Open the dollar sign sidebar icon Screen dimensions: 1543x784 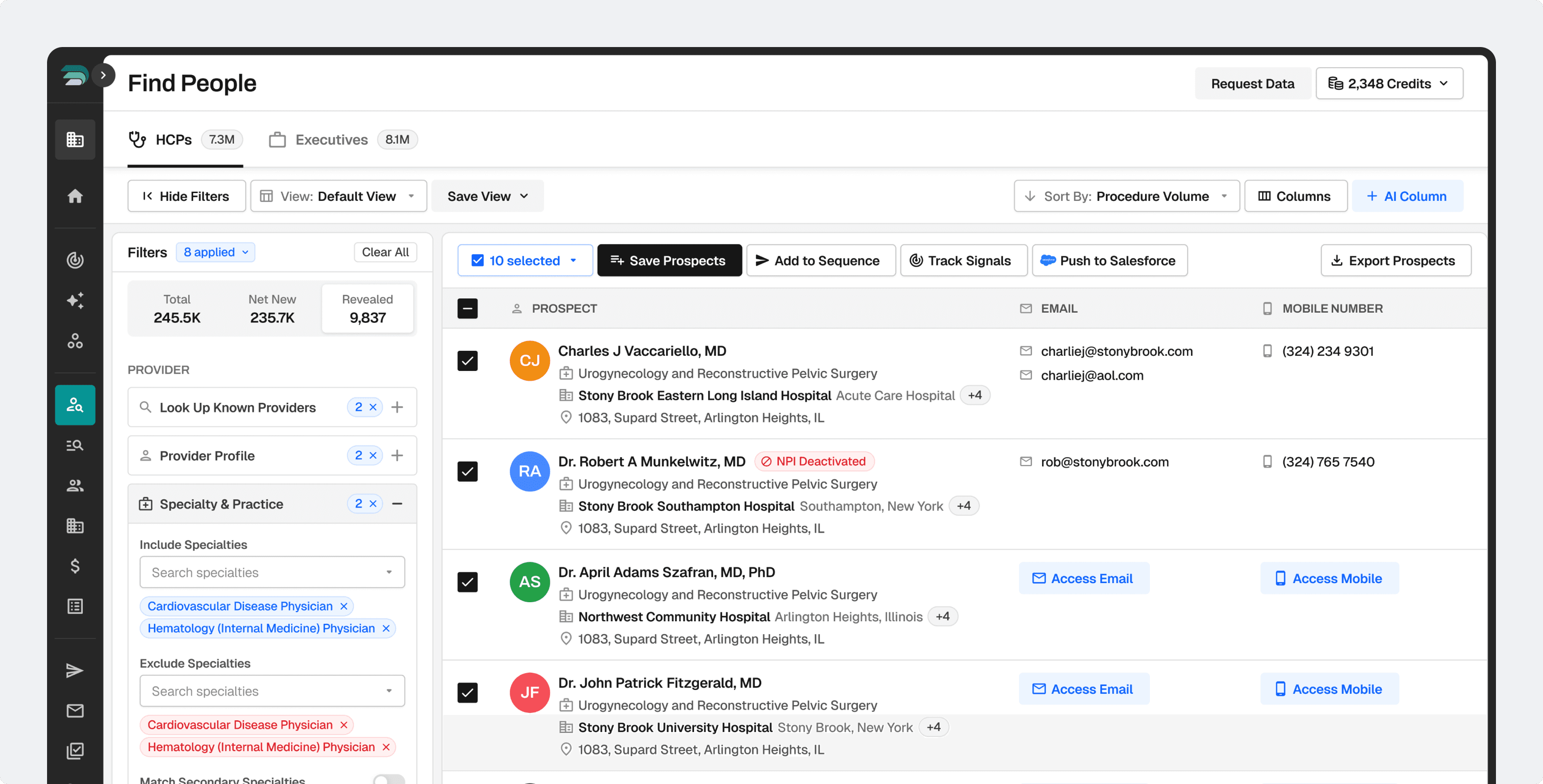75,566
